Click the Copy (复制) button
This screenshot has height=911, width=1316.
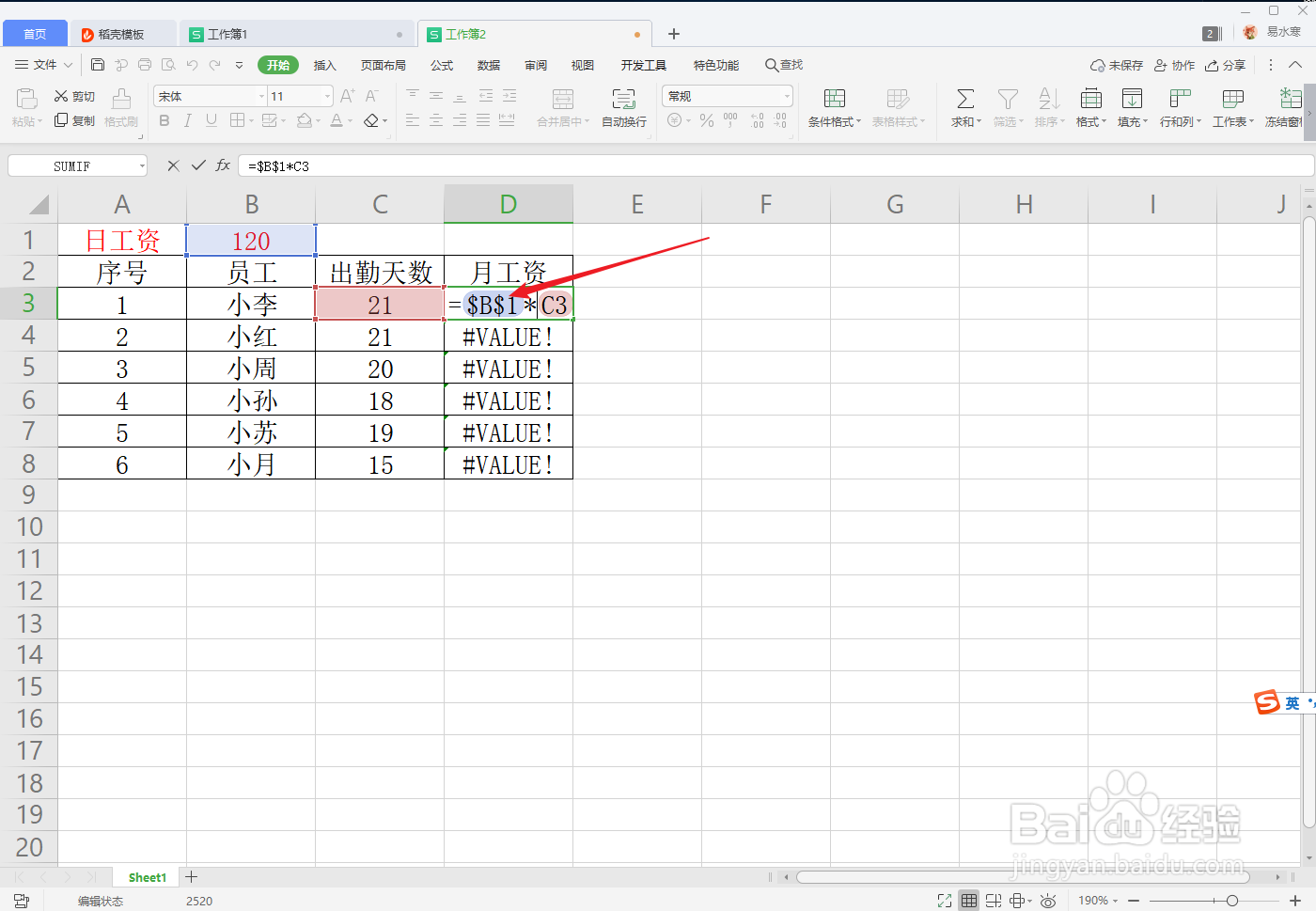tap(74, 120)
